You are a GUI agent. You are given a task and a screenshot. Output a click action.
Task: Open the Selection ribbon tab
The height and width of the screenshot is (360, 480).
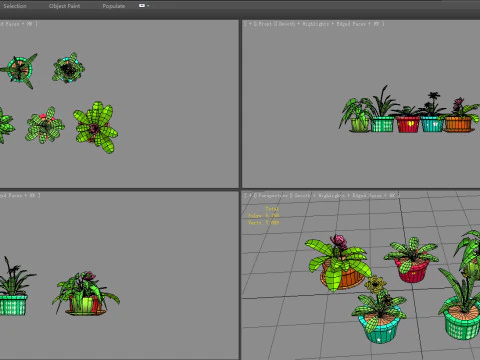[x=15, y=6]
